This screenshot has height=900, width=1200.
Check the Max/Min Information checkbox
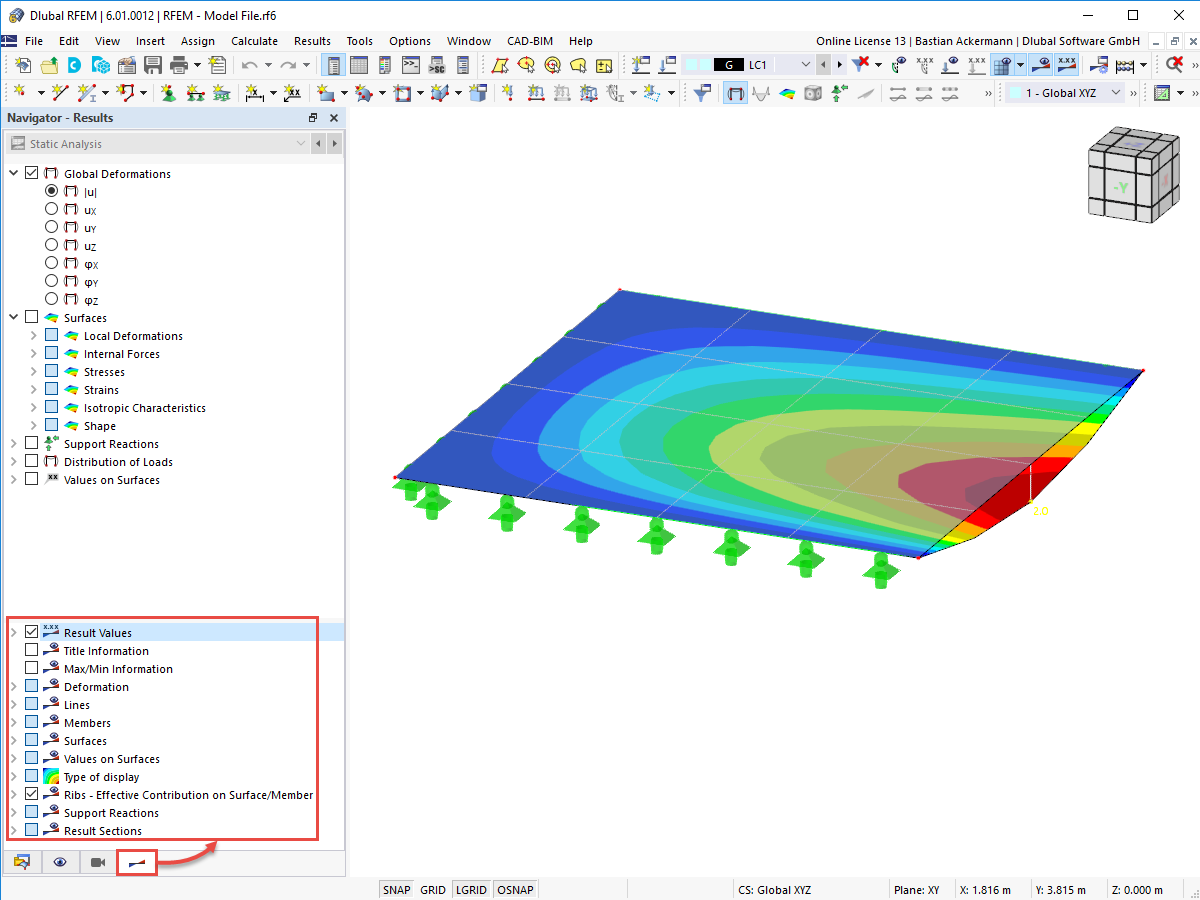point(32,668)
